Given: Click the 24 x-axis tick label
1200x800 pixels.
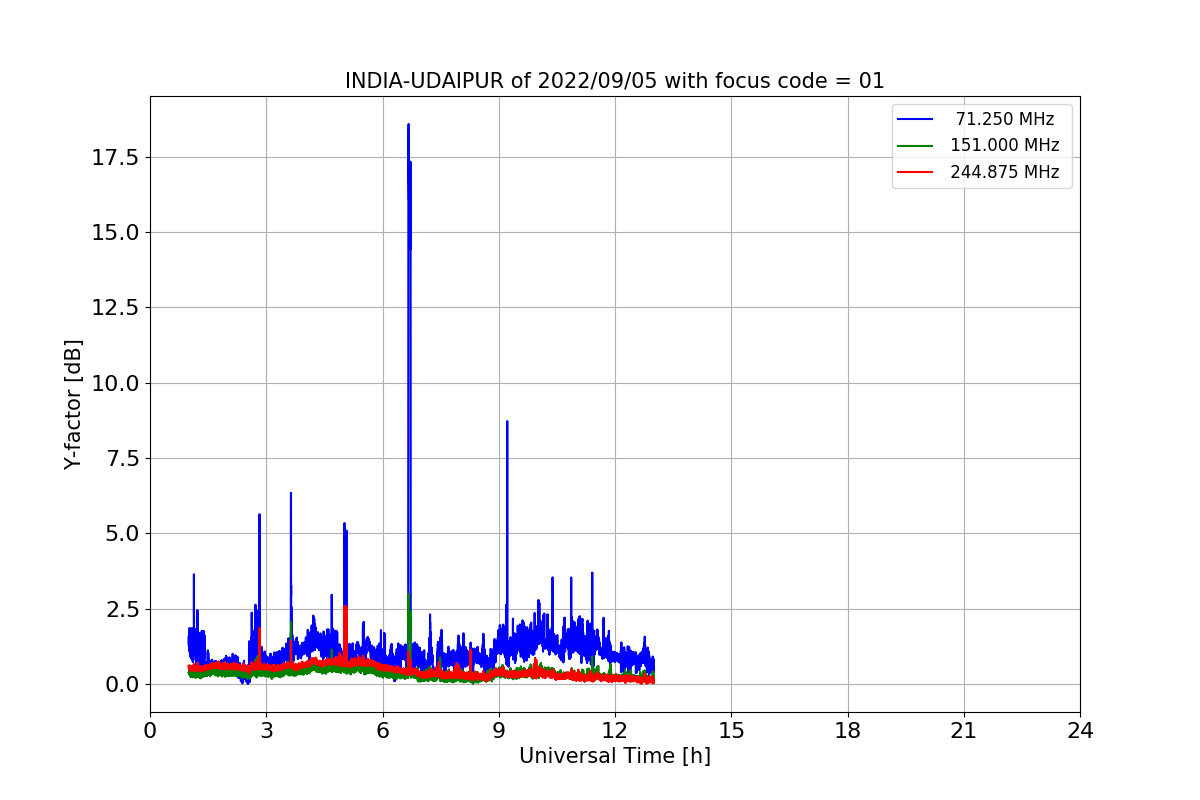Looking at the screenshot, I should coord(1080,731).
